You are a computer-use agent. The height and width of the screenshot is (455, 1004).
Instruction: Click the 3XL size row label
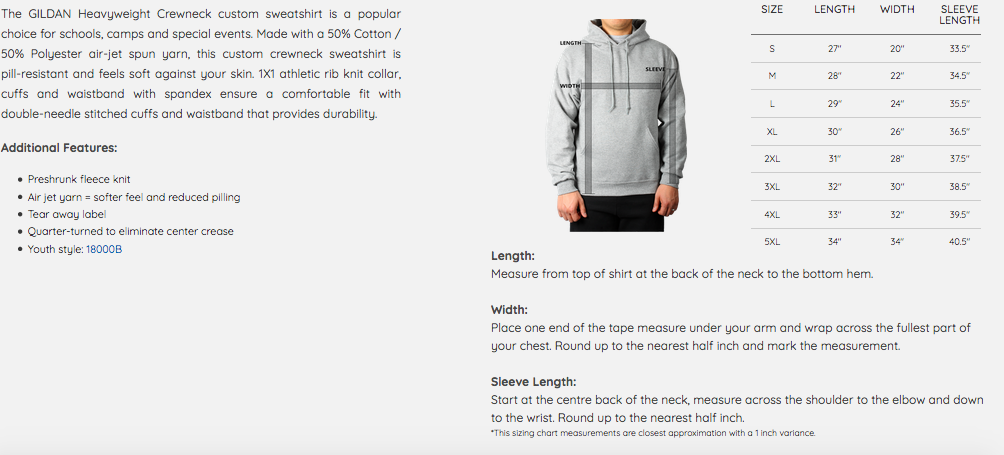[x=772, y=186]
